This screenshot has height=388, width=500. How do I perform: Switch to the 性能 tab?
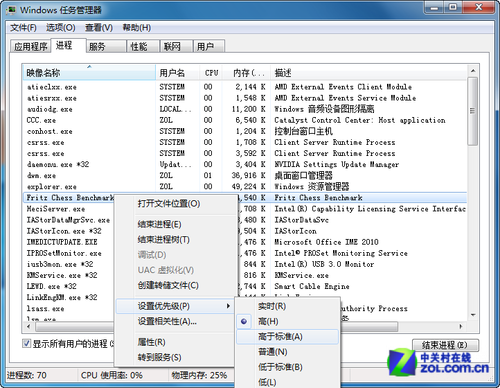click(143, 46)
